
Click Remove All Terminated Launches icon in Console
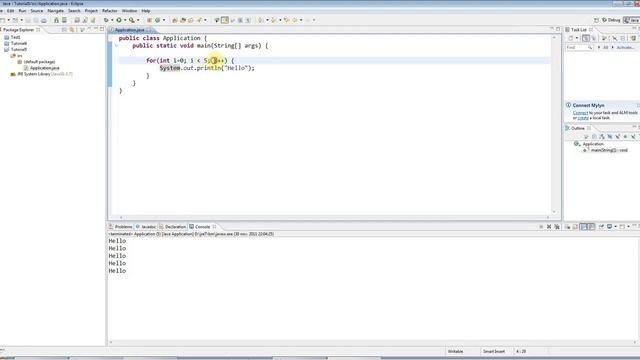[557, 227]
